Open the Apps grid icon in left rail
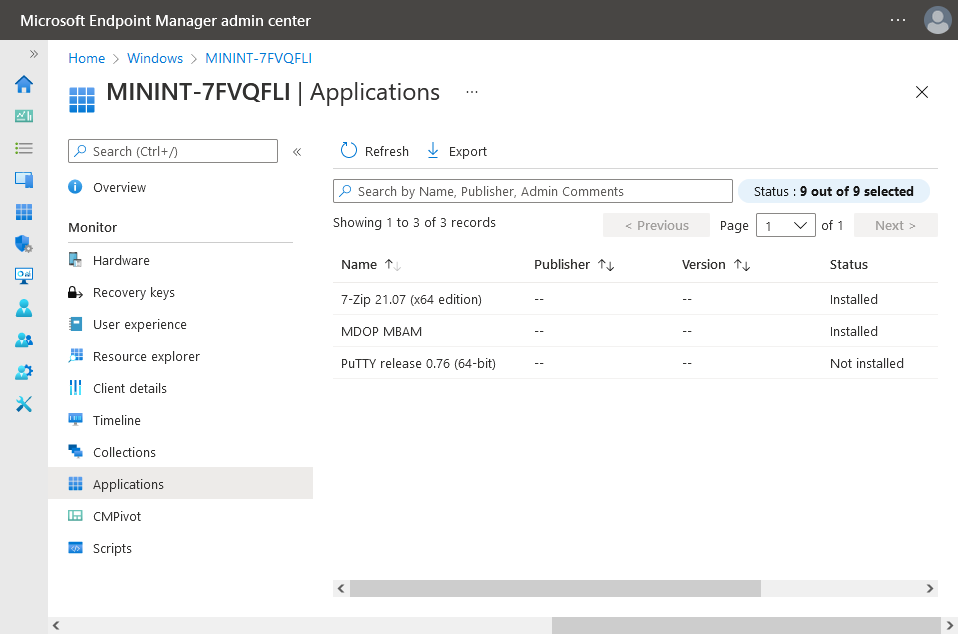 pos(24,212)
